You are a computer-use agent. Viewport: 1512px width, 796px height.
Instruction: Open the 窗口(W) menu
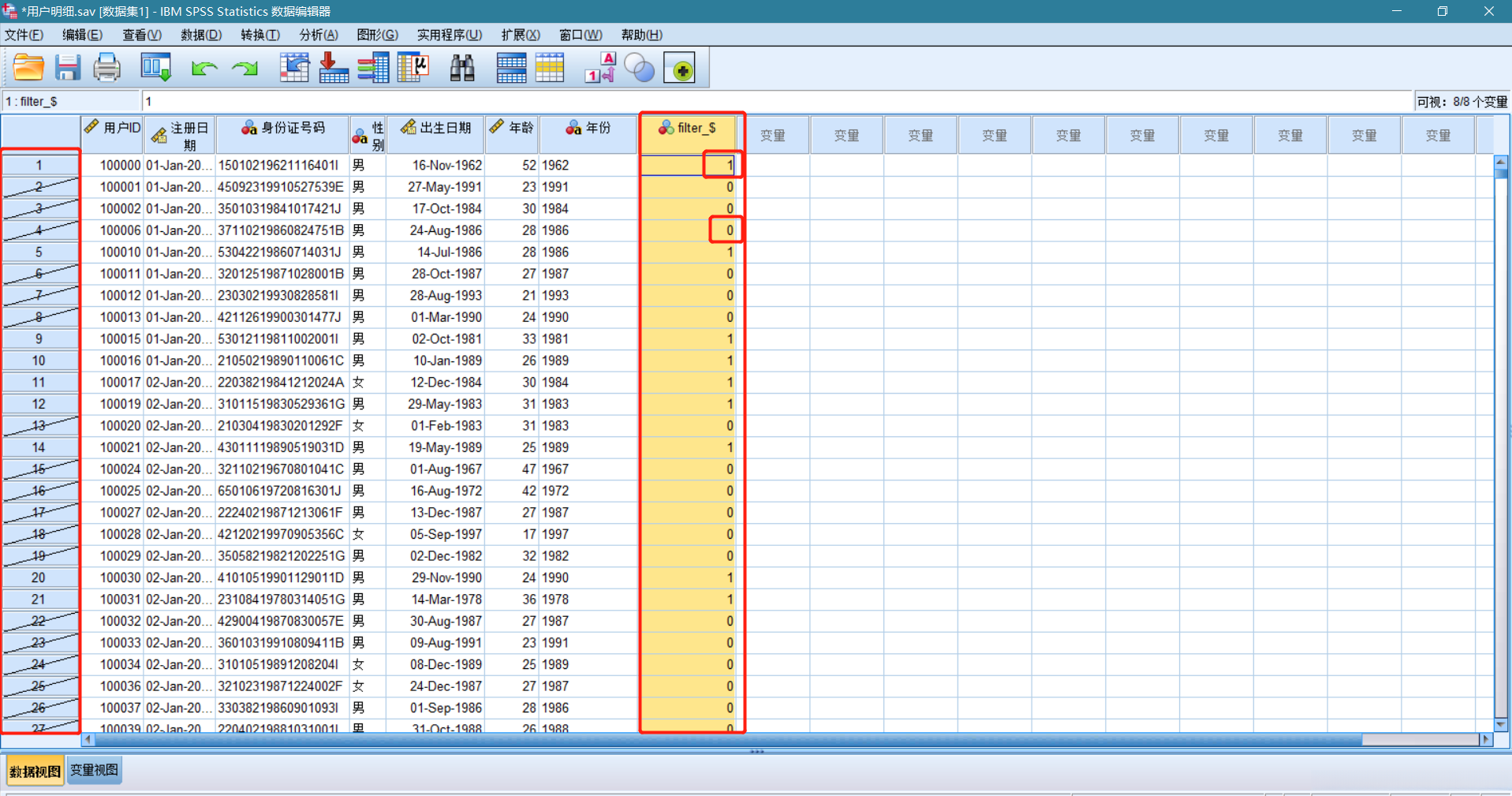tap(581, 35)
